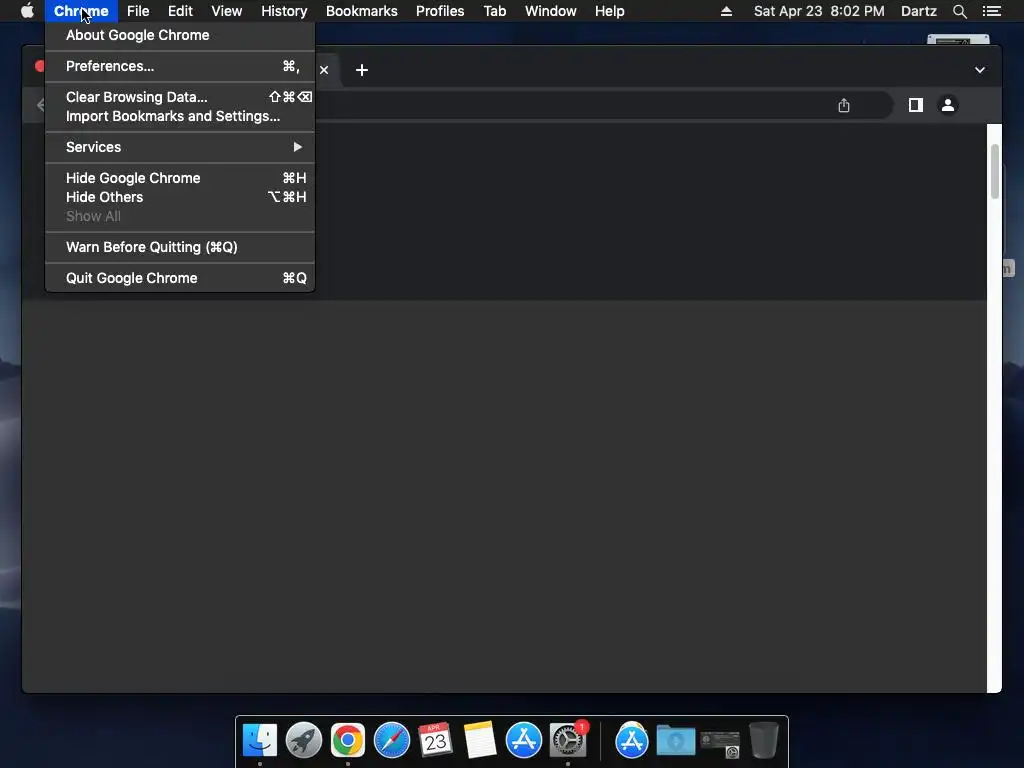Screen dimensions: 1024x768
Task: Open the Edit menu
Action: tap(180, 11)
